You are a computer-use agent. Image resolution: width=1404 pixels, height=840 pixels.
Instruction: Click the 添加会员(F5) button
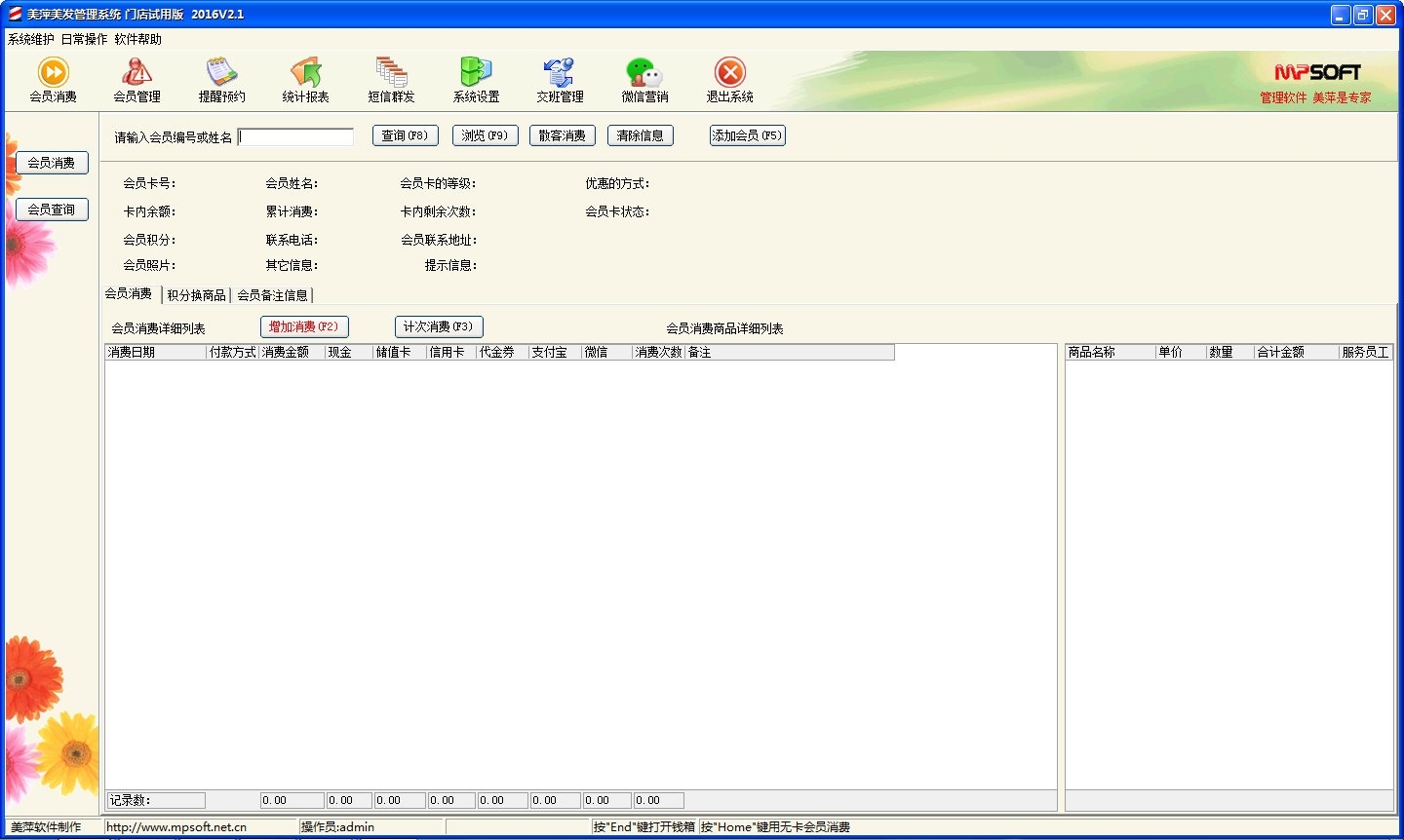pyautogui.click(x=747, y=135)
